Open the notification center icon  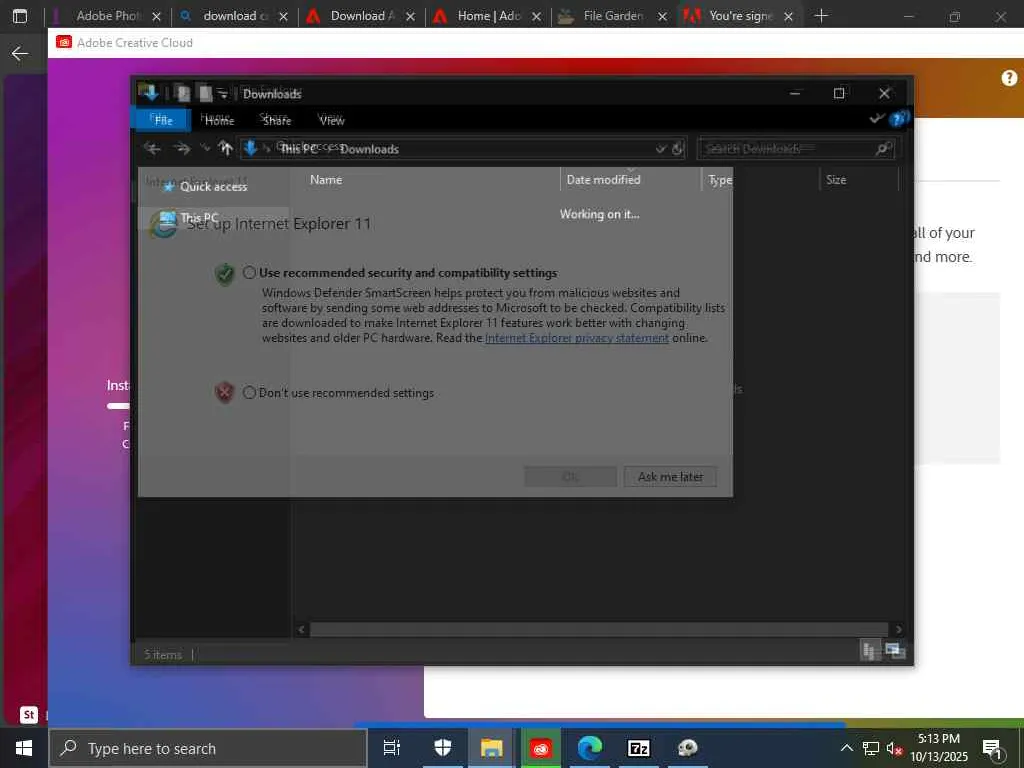click(992, 749)
